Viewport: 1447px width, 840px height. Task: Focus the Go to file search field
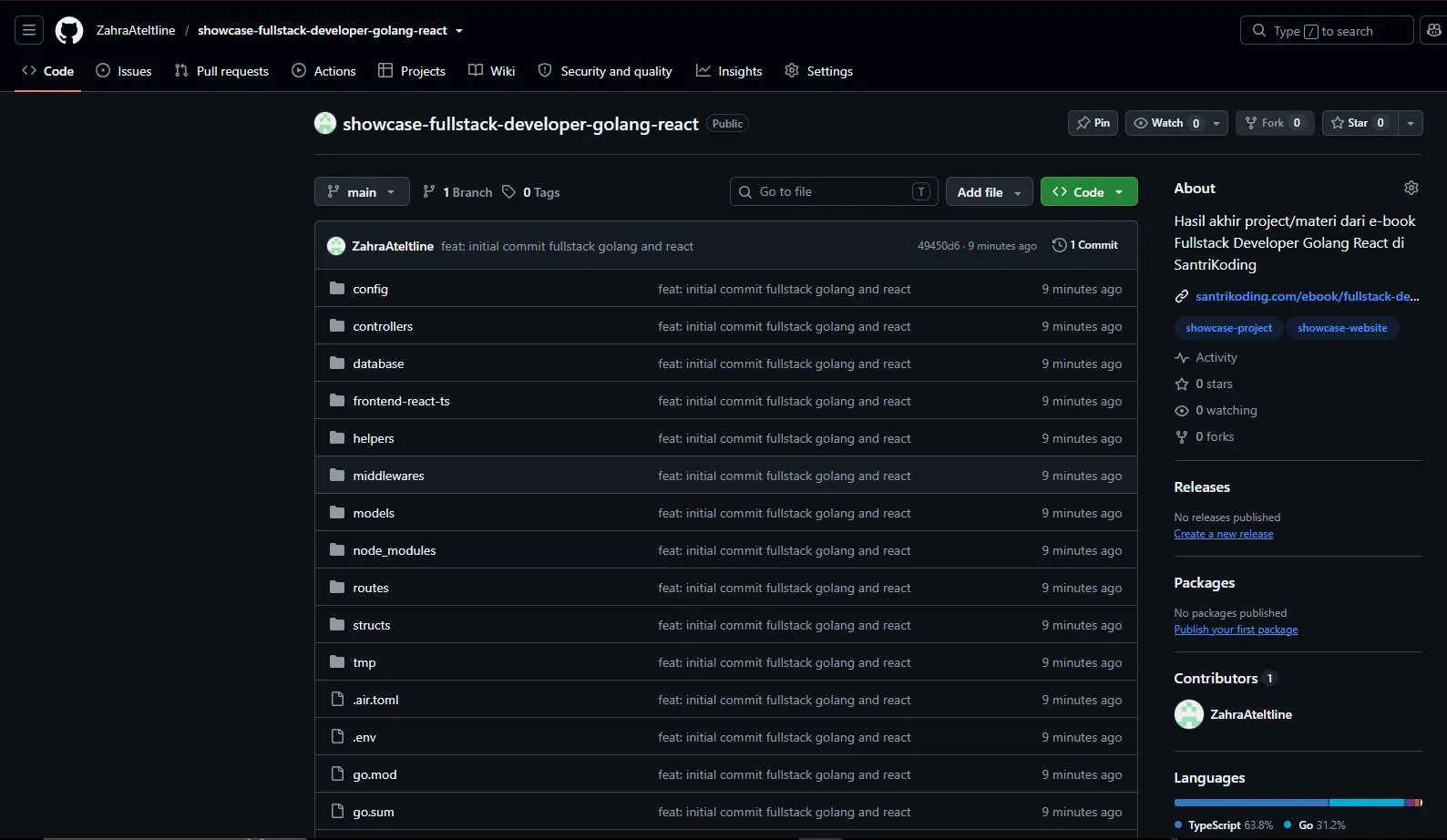pyautogui.click(x=834, y=191)
